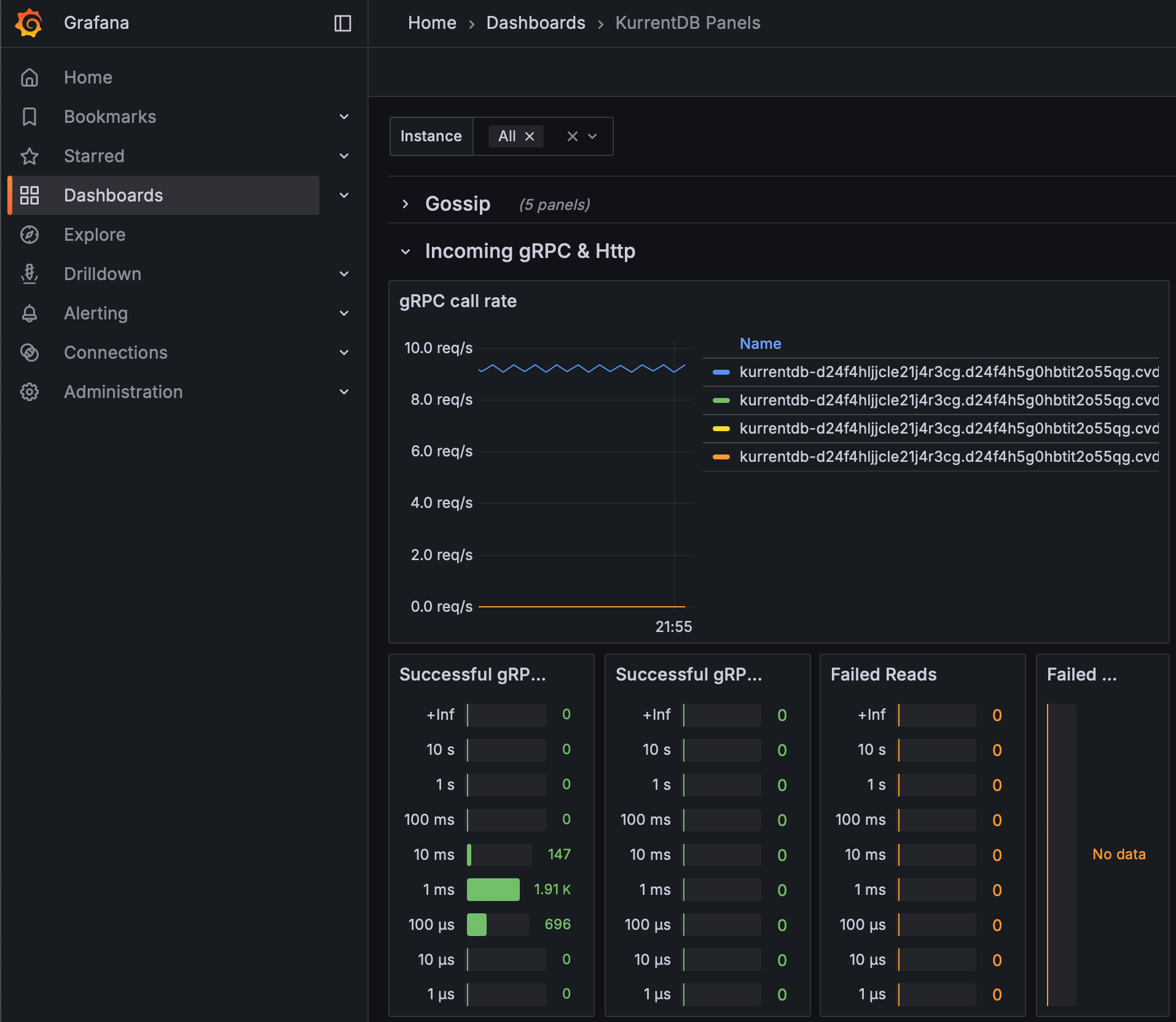
Task: Navigate to Dashboards via the breadcrumb
Action: pos(535,23)
